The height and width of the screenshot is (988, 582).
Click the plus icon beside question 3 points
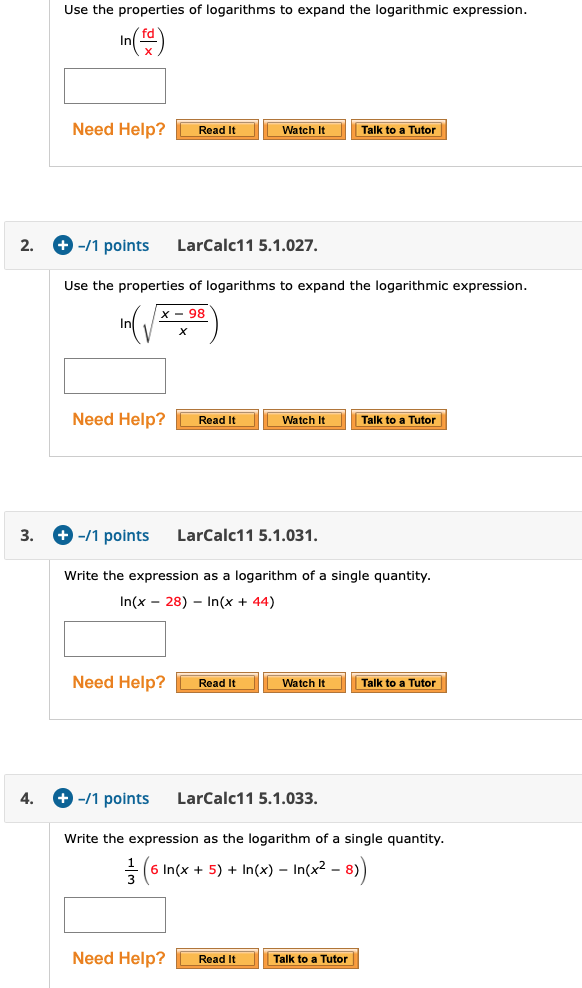[62, 535]
